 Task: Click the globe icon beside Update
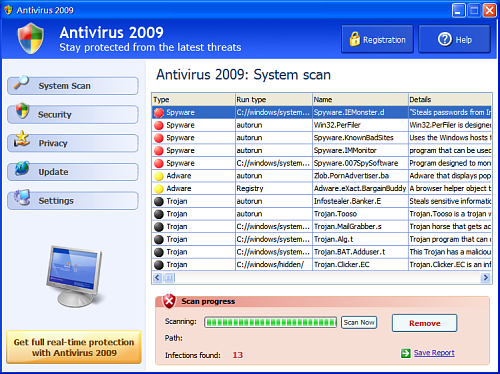(x=22, y=168)
